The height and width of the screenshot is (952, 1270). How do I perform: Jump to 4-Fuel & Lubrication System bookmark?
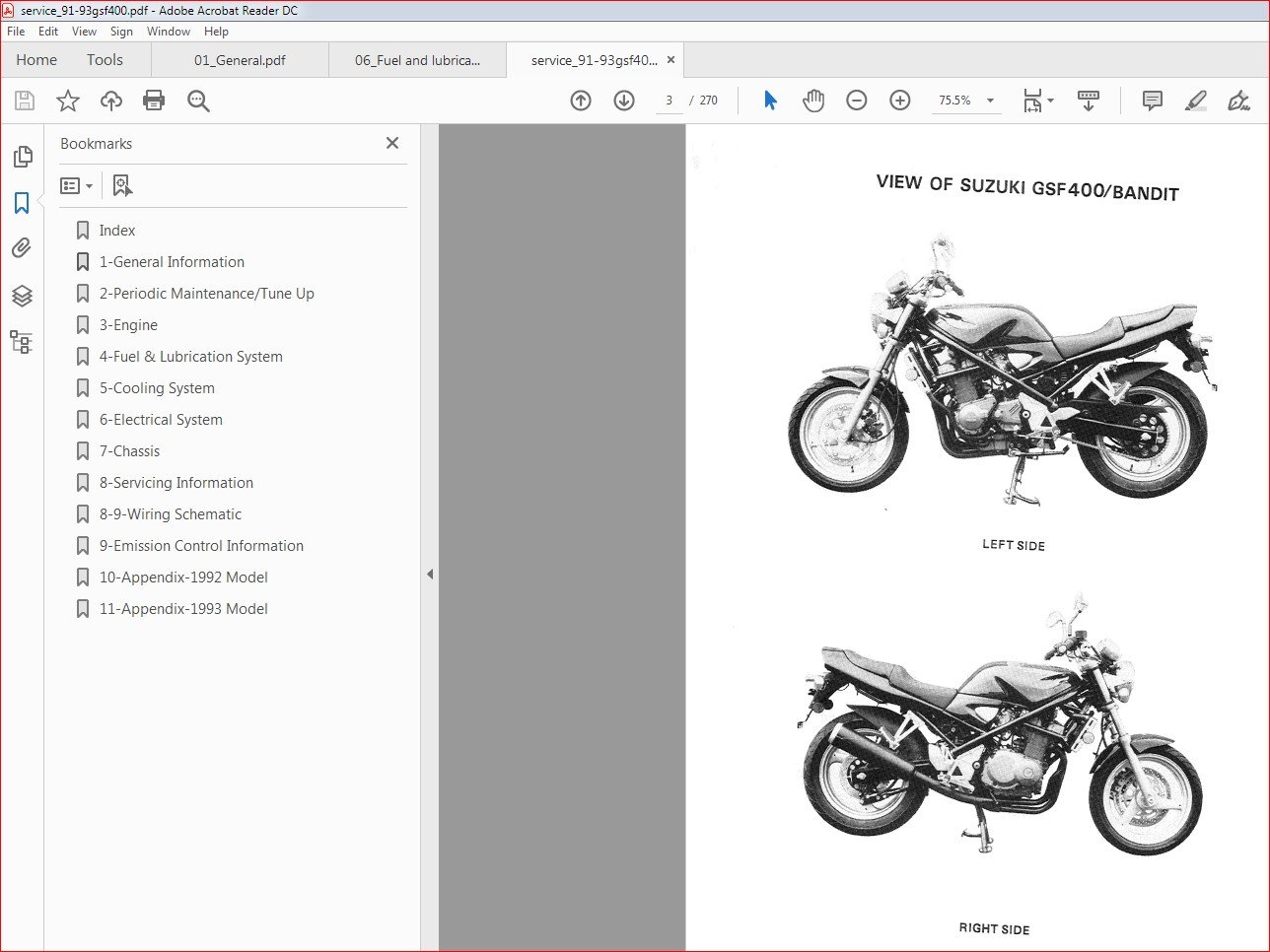pyautogui.click(x=191, y=357)
